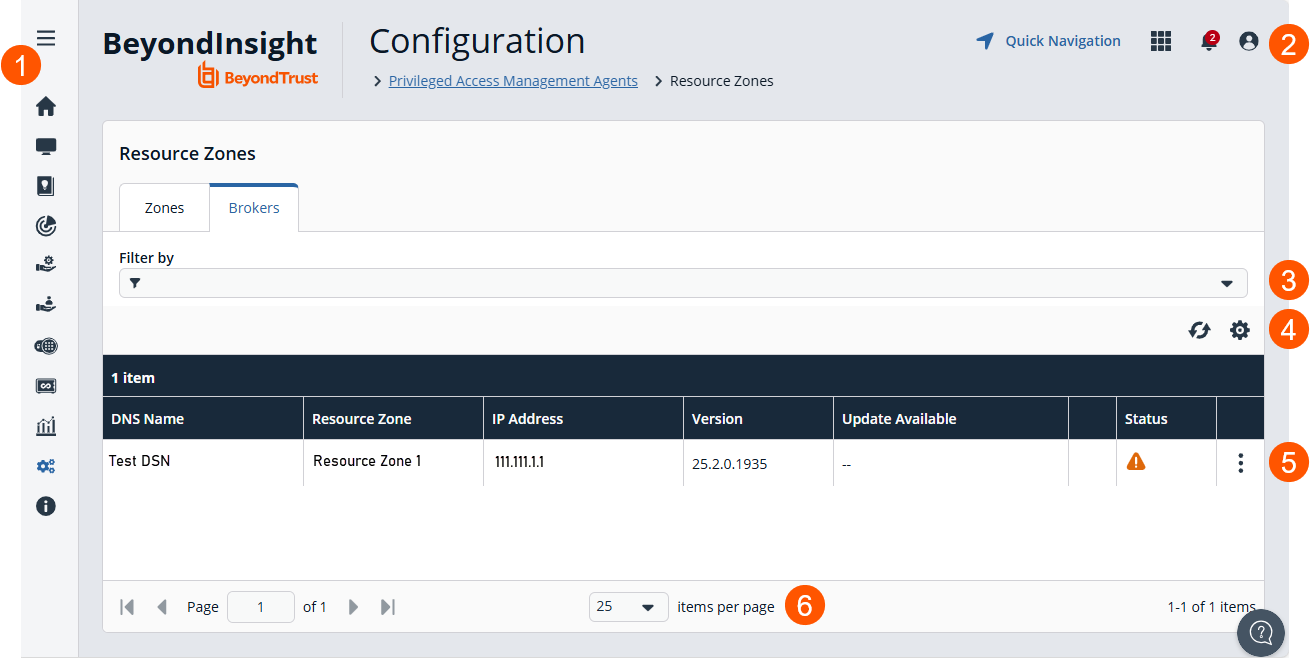This screenshot has width=1310, height=658.
Task: Click the filter funnel icon
Action: pyautogui.click(x=135, y=283)
